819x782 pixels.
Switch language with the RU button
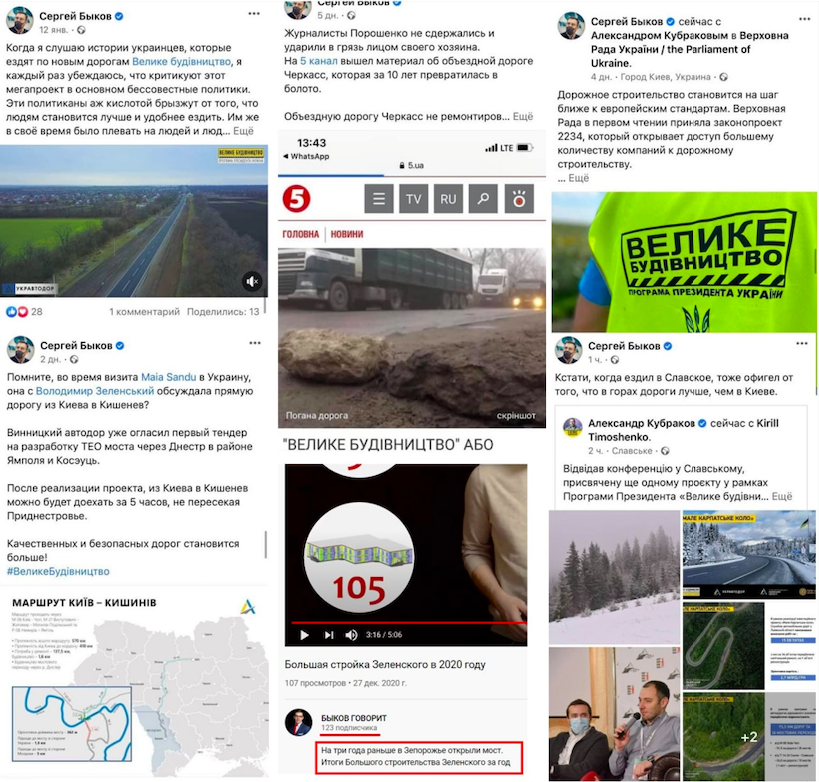448,199
